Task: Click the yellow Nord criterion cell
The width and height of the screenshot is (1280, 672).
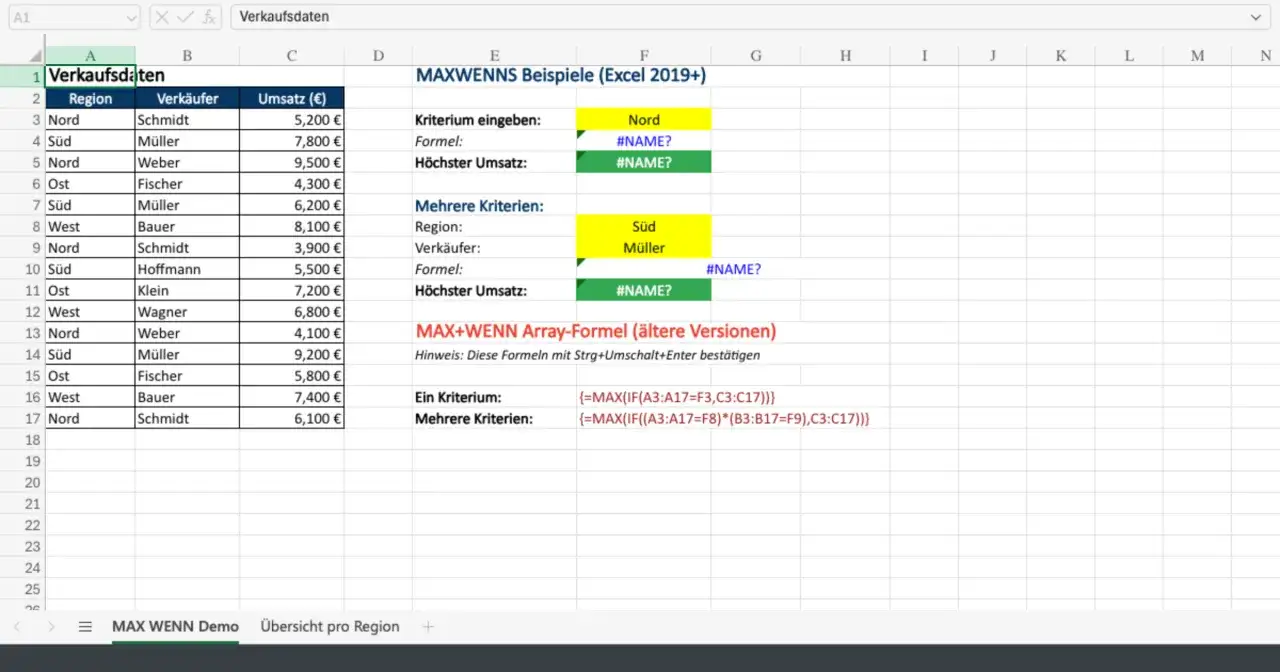Action: (644, 120)
